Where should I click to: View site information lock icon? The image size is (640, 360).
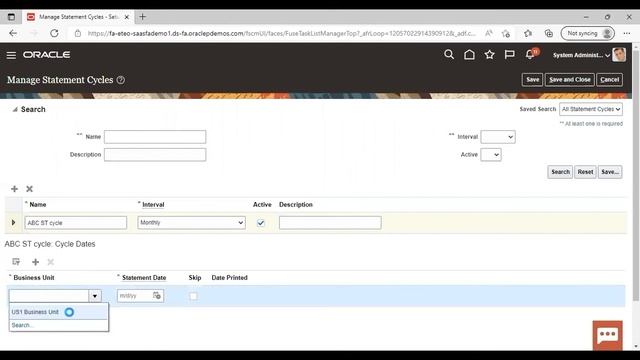[78, 33]
